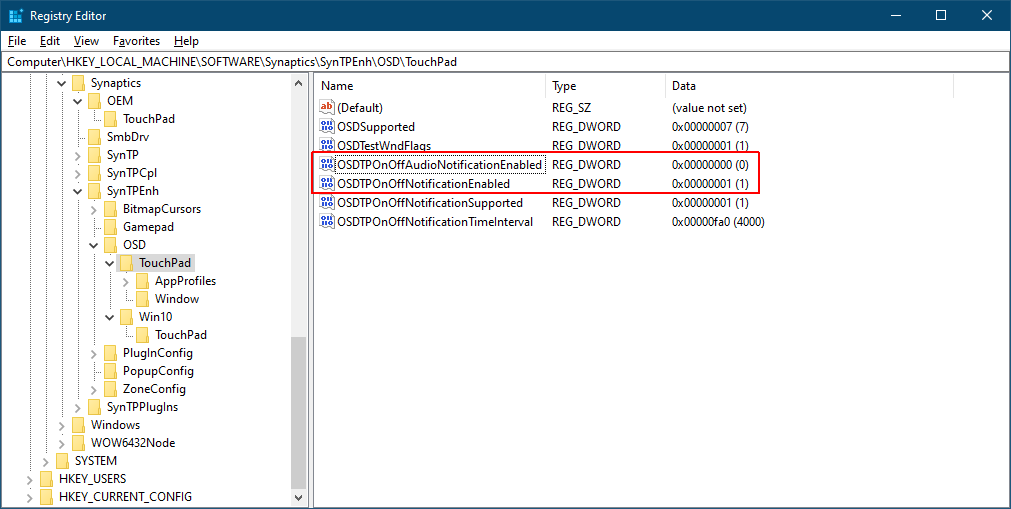Click the (Default) string value icon
1011x509 pixels.
point(327,108)
